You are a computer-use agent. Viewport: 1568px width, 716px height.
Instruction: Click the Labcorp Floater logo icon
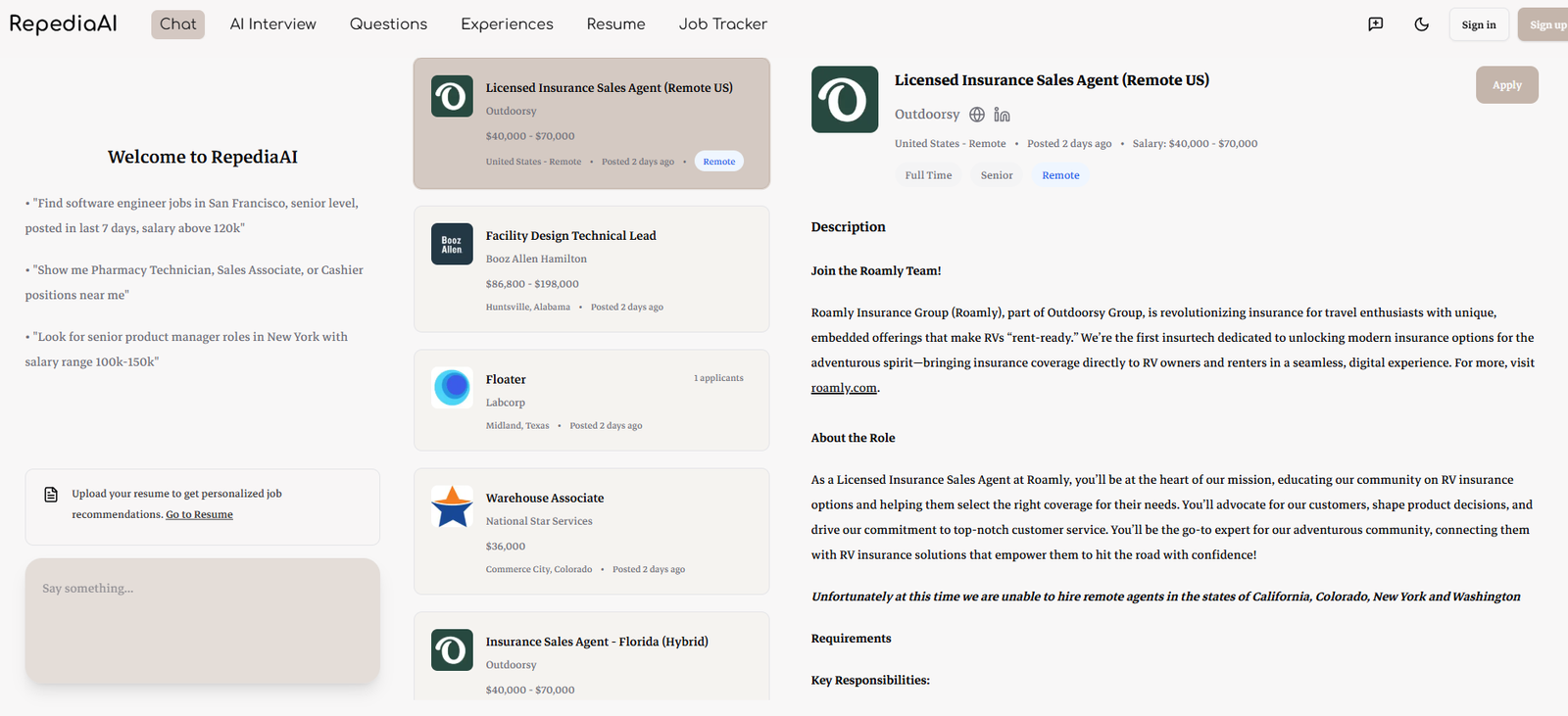coord(452,388)
